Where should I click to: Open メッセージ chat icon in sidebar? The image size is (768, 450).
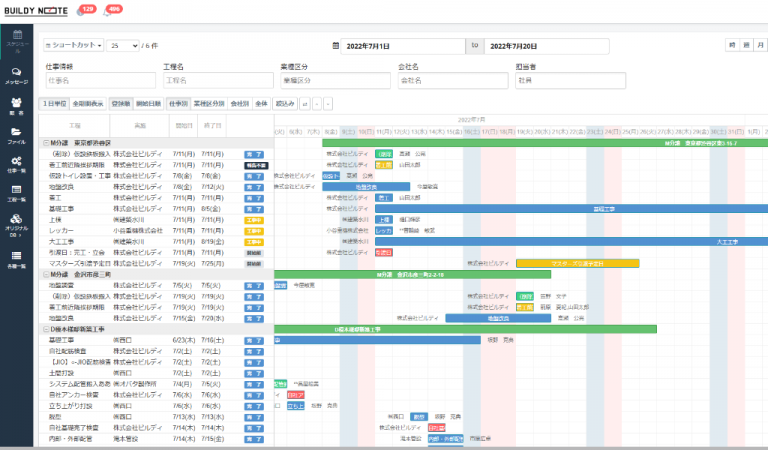coord(17,72)
